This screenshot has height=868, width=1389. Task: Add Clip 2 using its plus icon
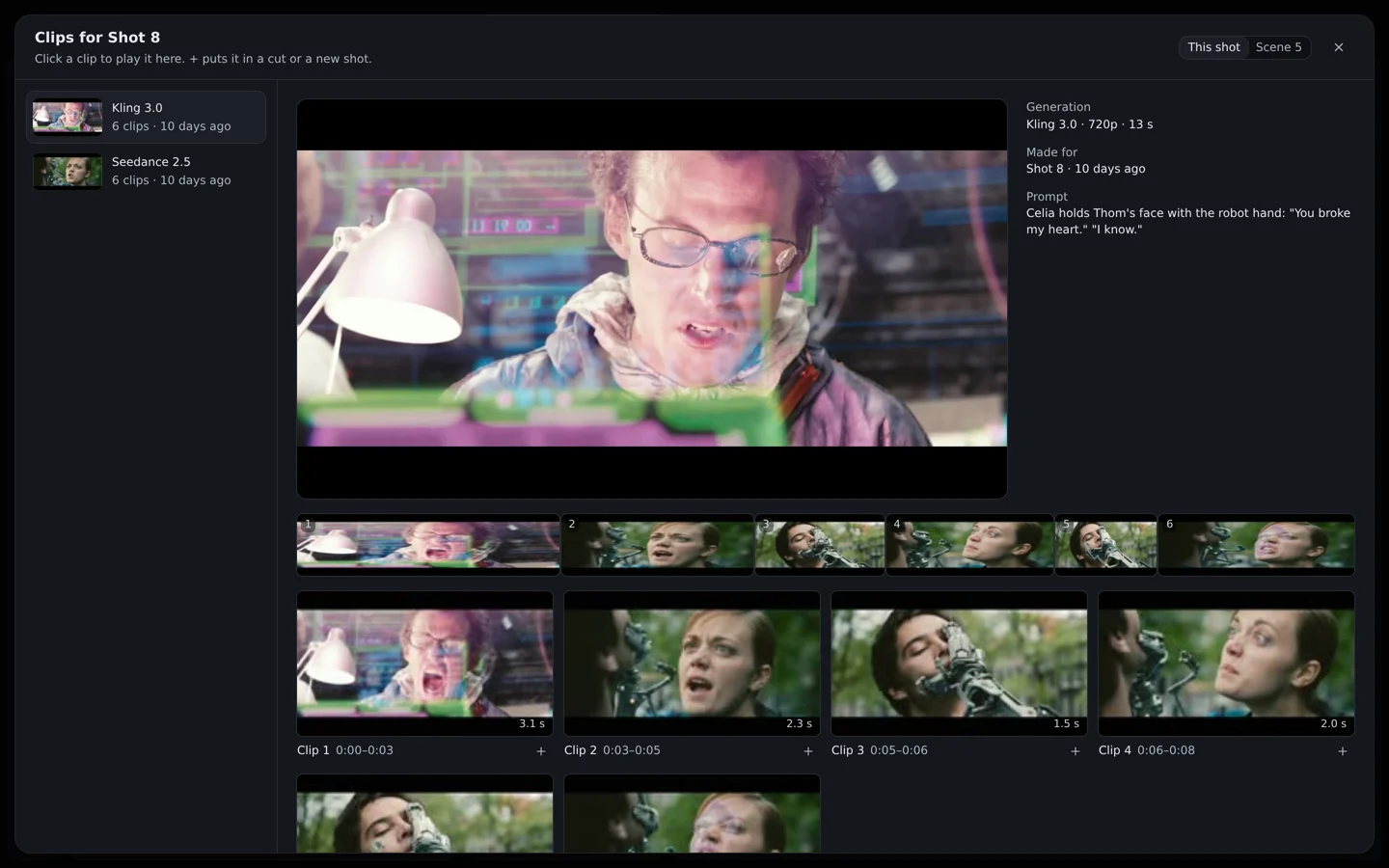pyautogui.click(x=808, y=751)
